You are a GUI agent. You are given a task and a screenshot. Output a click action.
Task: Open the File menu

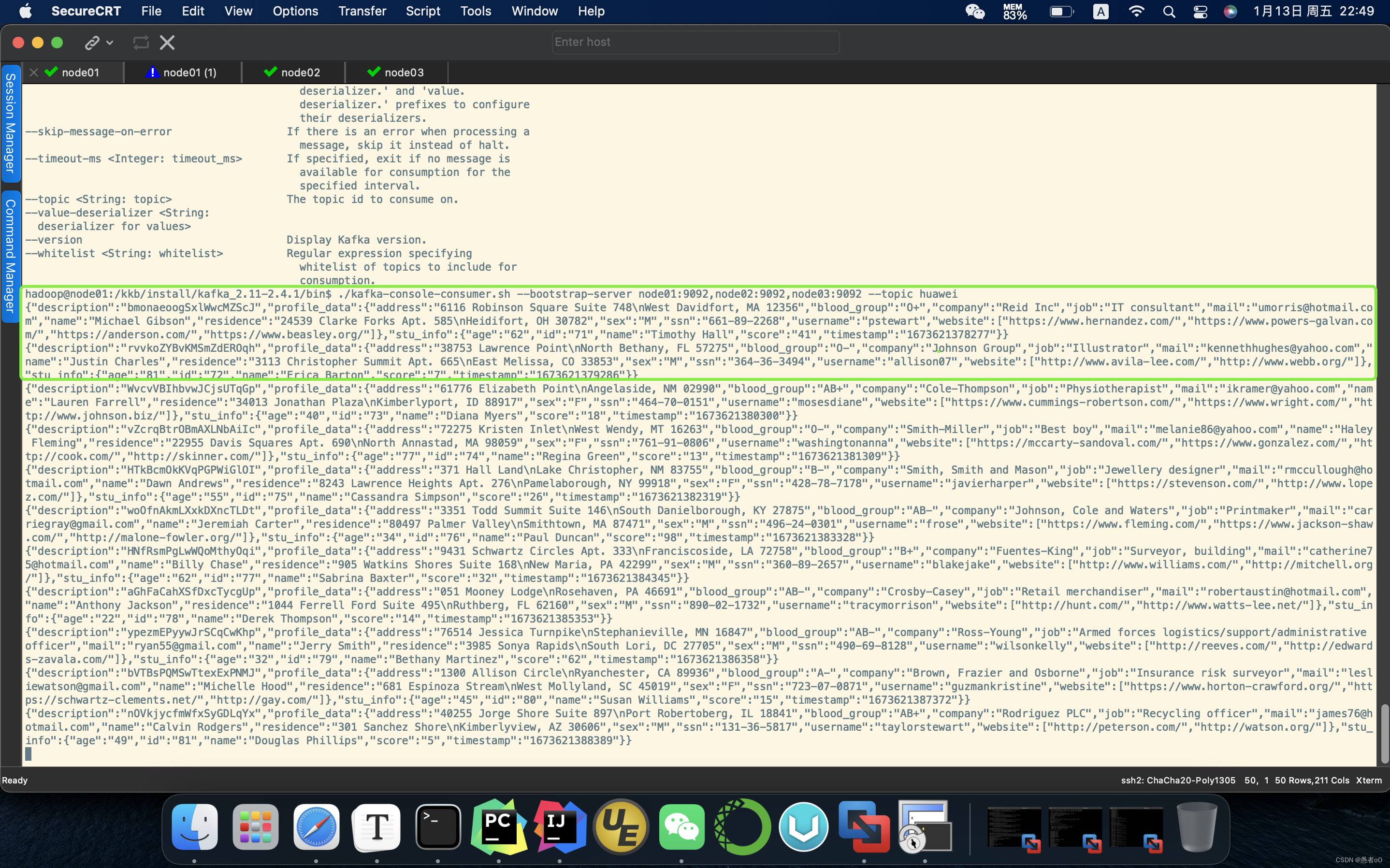(x=151, y=11)
